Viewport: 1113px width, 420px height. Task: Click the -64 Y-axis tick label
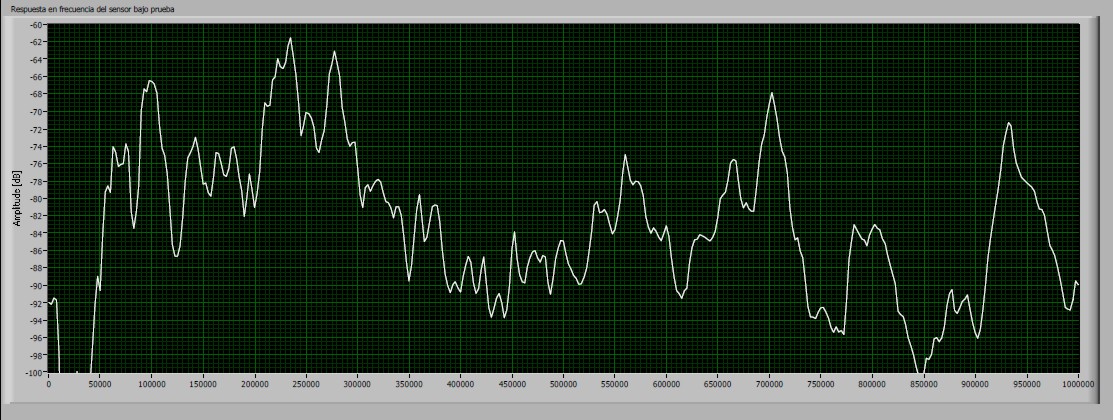[38, 60]
